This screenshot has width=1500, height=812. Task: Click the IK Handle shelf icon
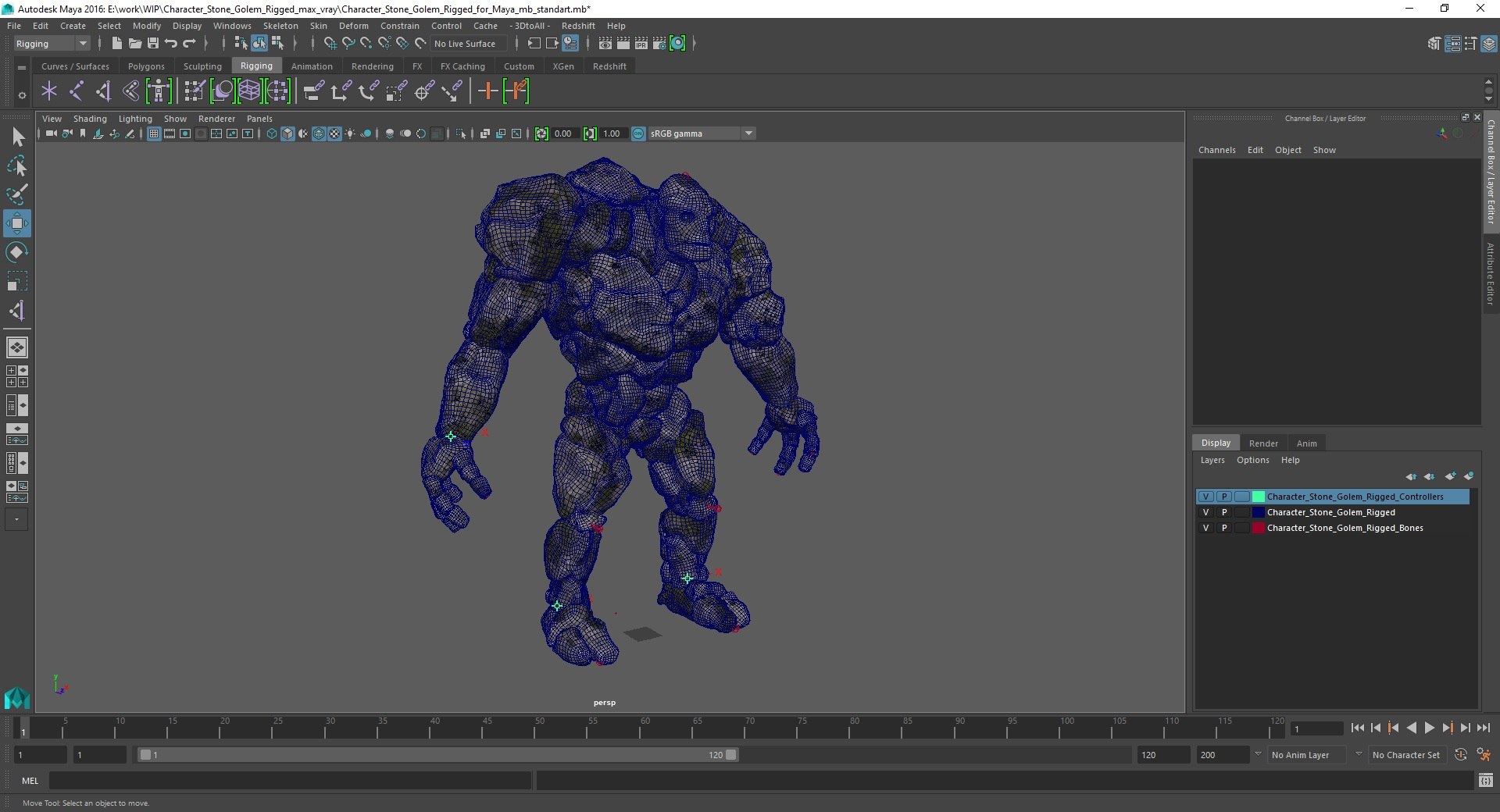point(103,91)
